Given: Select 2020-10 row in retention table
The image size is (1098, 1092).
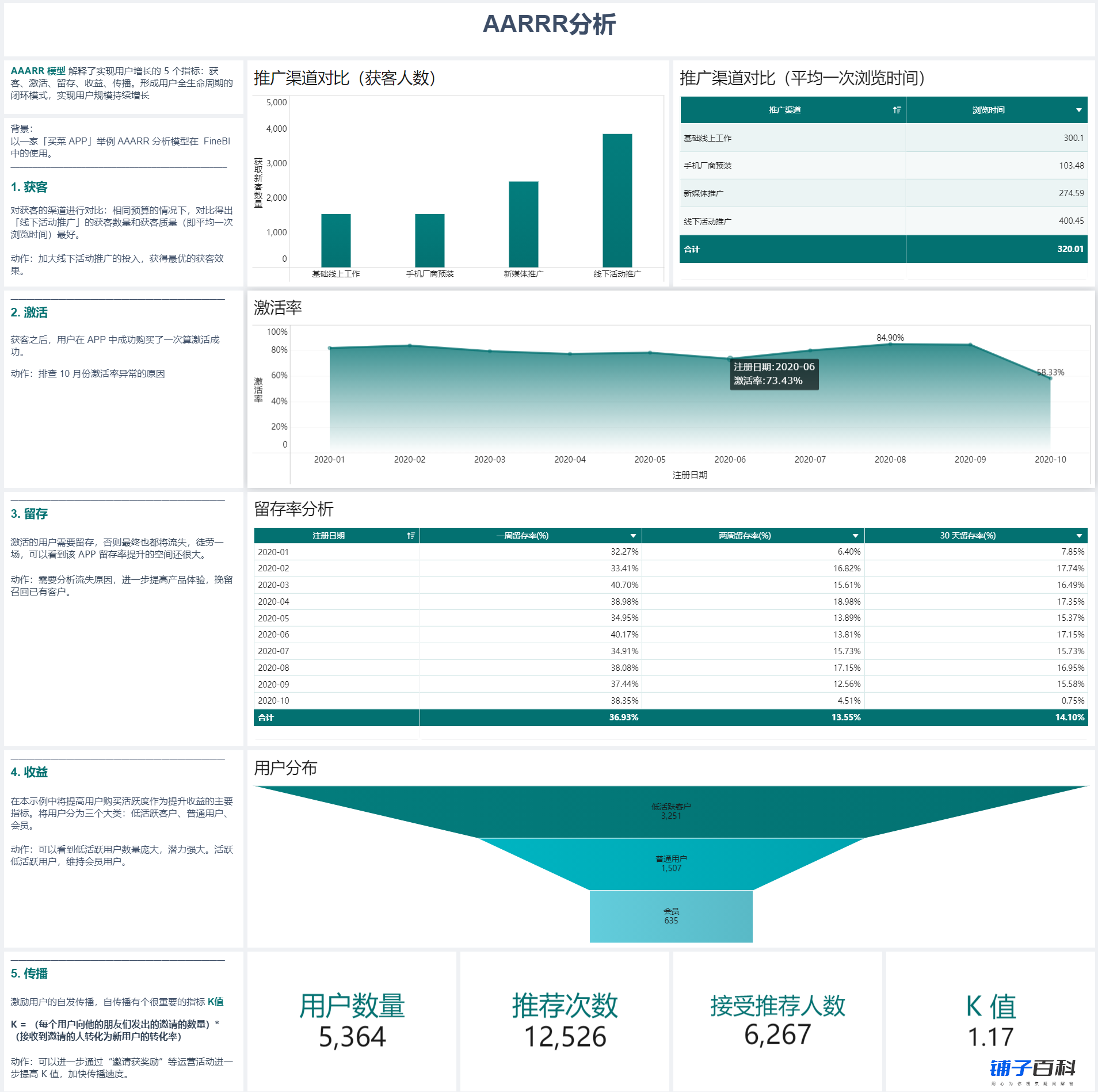Looking at the screenshot, I should [x=670, y=701].
